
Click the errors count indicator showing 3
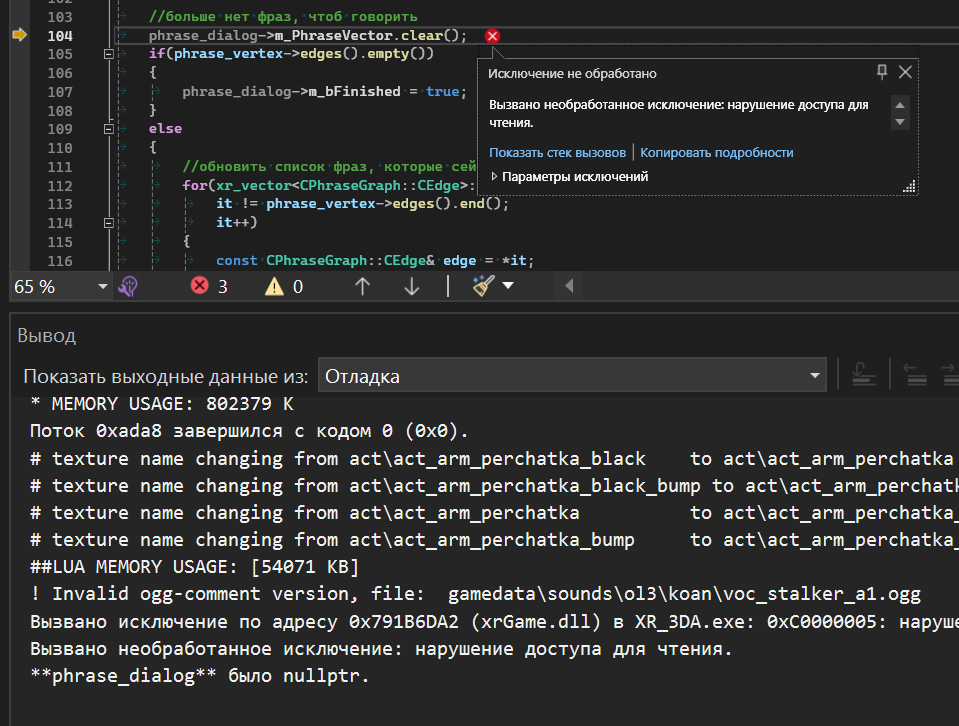click(x=210, y=287)
